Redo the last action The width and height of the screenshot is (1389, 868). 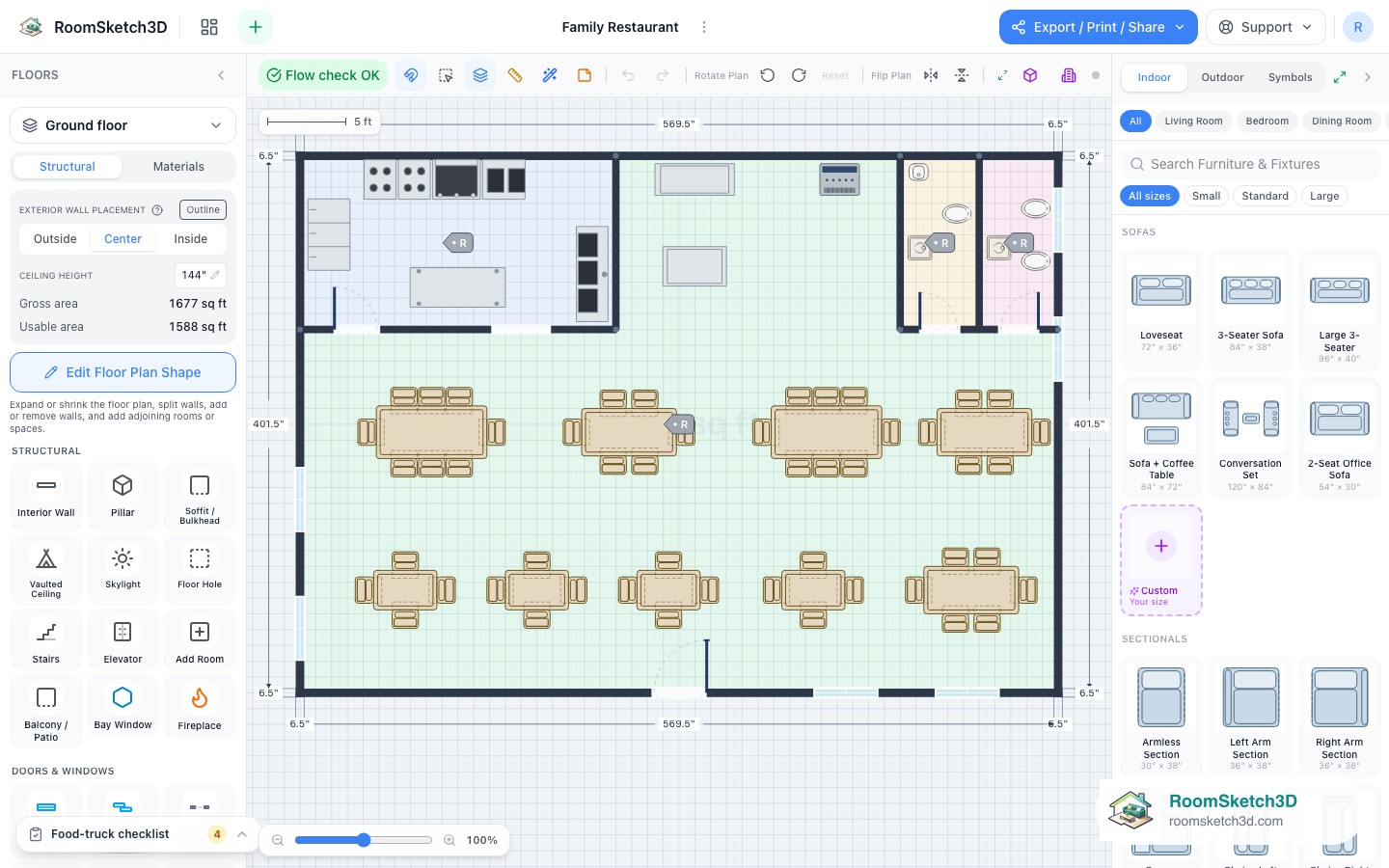pyautogui.click(x=663, y=75)
